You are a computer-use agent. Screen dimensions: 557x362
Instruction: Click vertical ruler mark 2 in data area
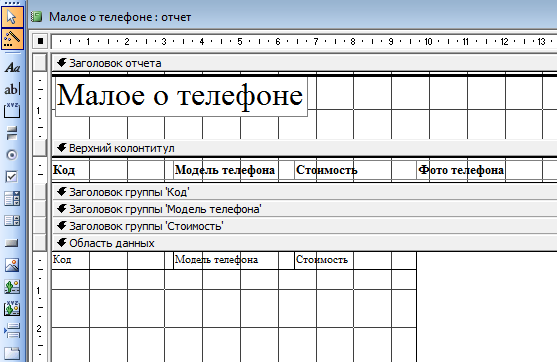click(x=39, y=328)
